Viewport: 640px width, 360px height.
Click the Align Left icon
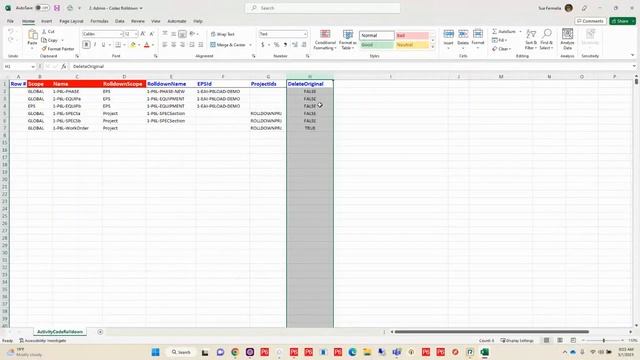pos(164,45)
